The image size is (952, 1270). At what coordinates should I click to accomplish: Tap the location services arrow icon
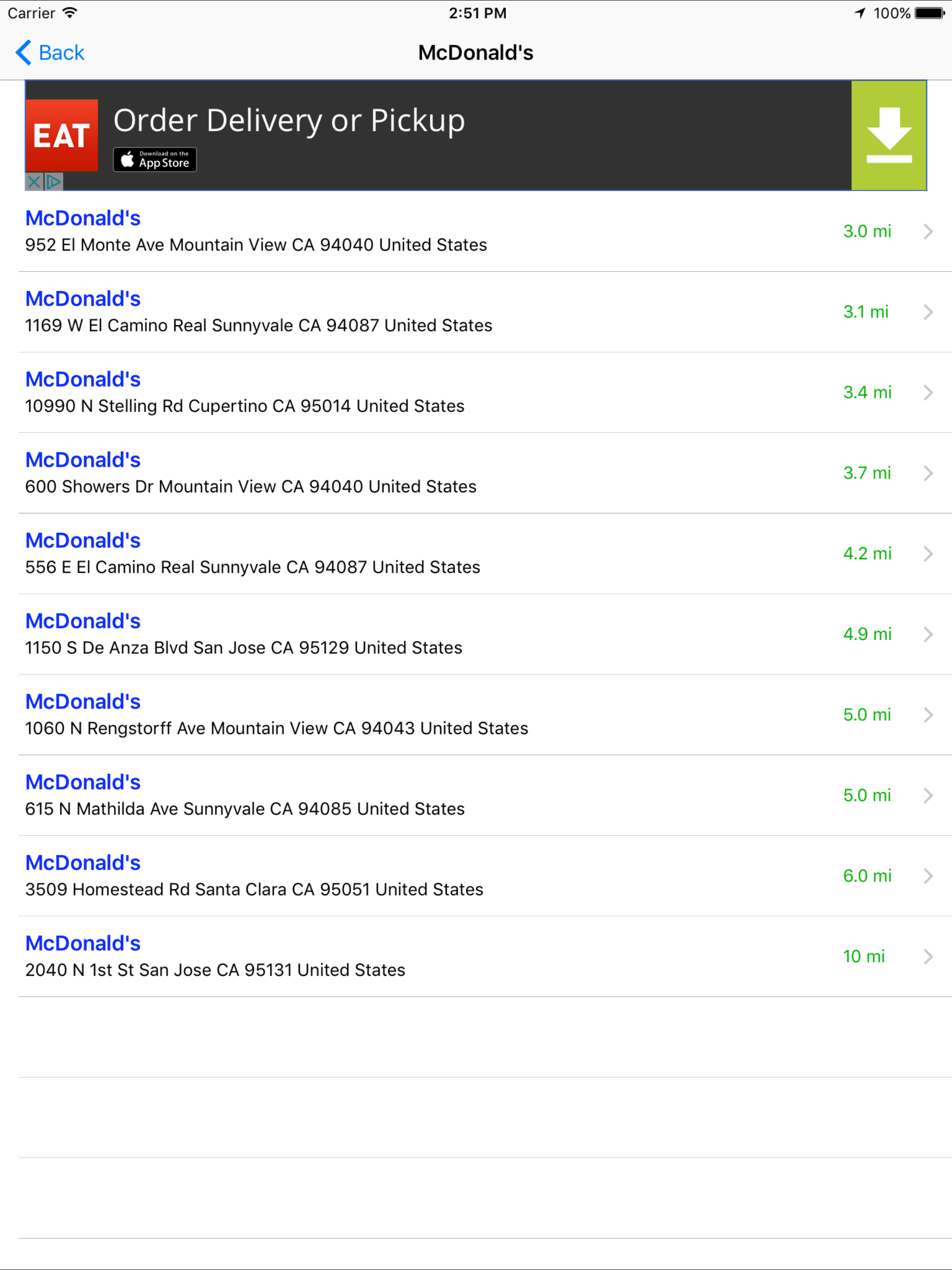859,13
